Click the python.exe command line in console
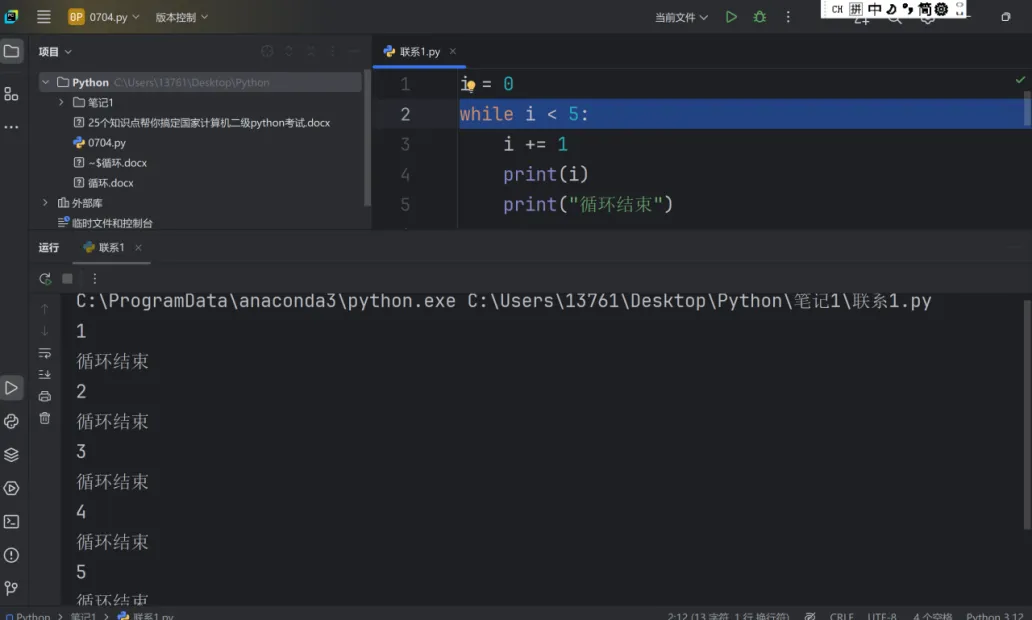 click(x=503, y=301)
